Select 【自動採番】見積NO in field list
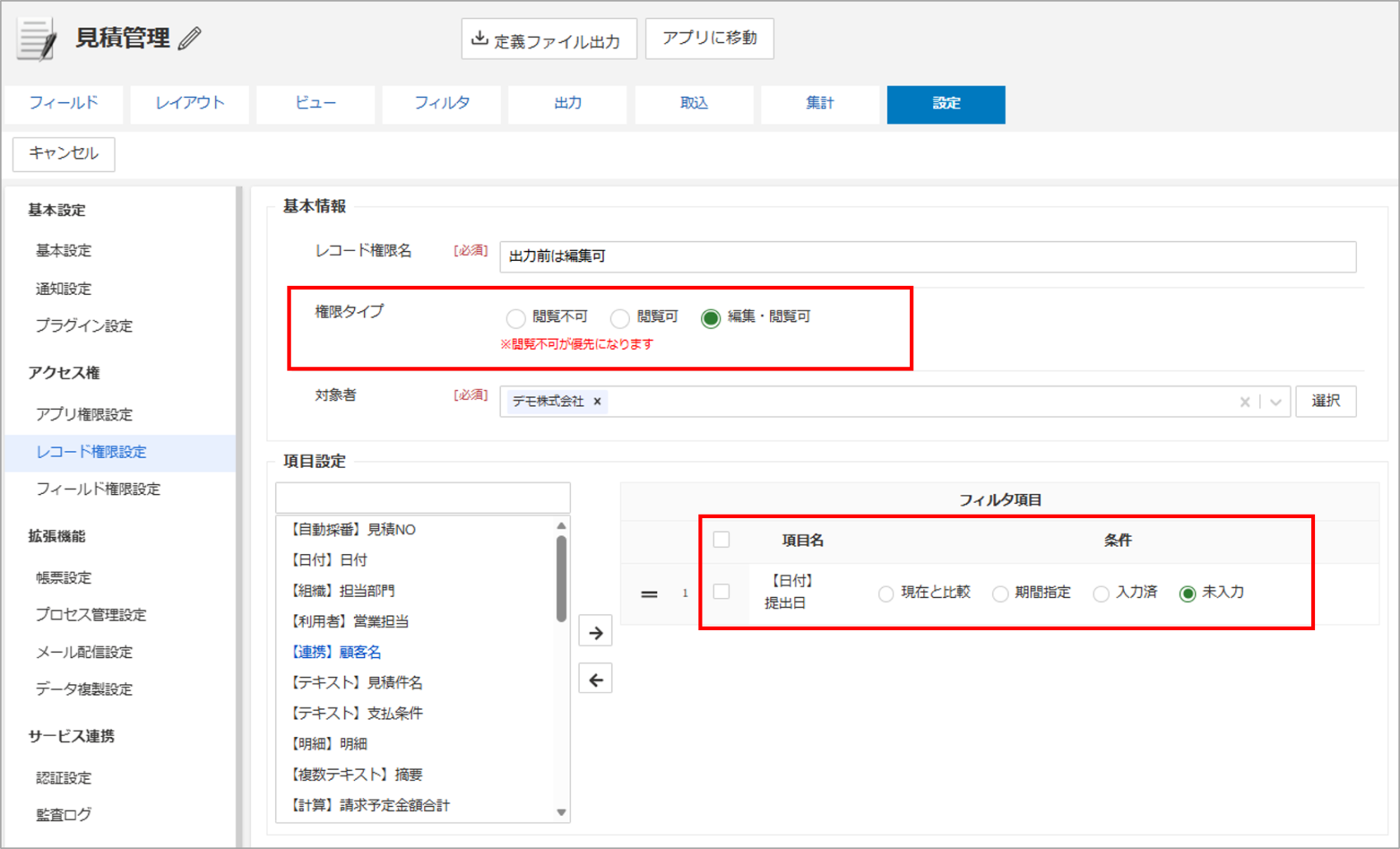This screenshot has width=1400, height=849. point(416,529)
